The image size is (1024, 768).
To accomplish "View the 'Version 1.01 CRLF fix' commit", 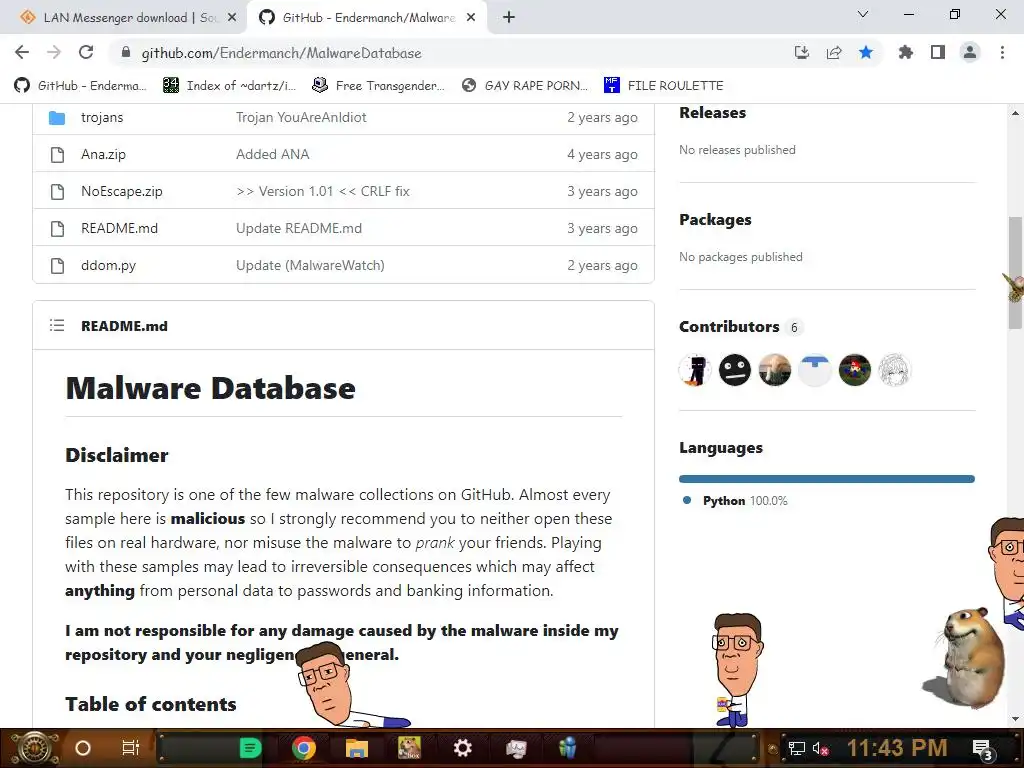I will tap(323, 191).
